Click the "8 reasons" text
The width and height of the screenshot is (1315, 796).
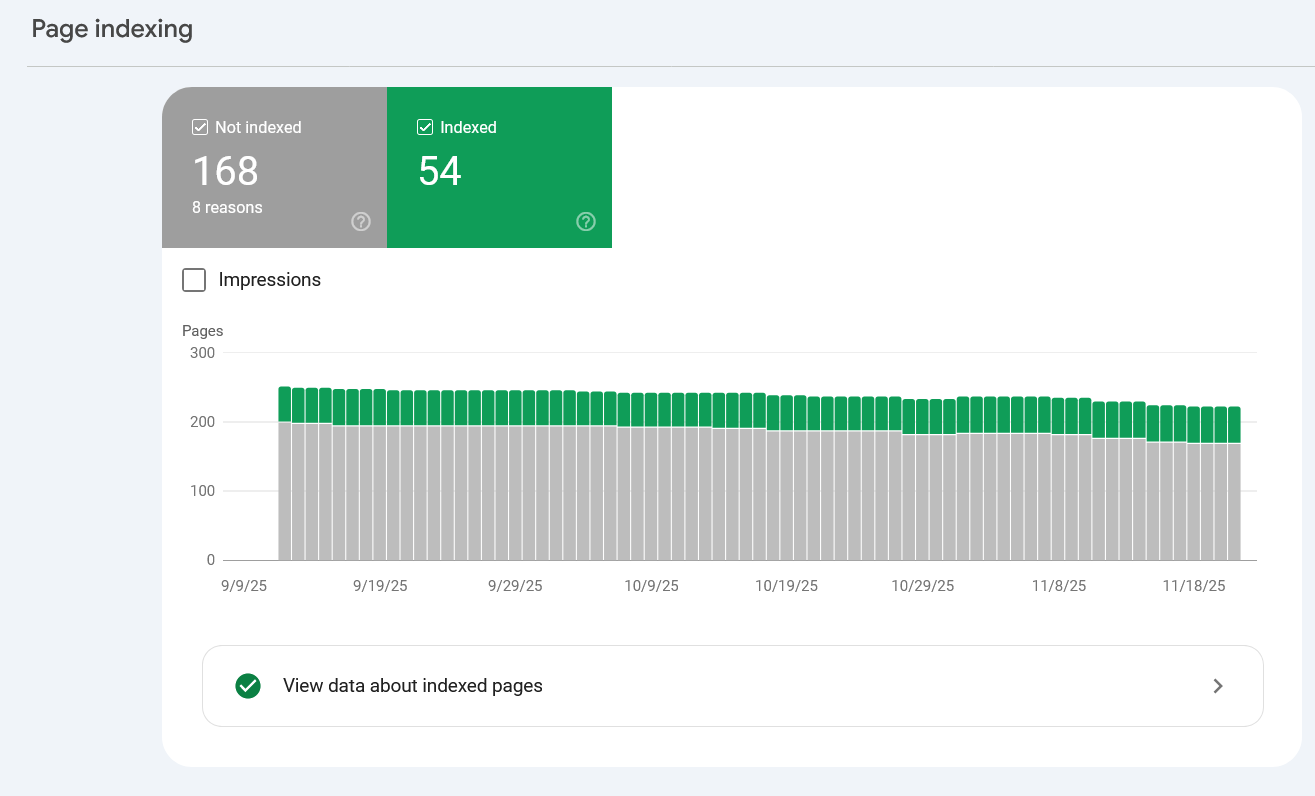point(227,208)
